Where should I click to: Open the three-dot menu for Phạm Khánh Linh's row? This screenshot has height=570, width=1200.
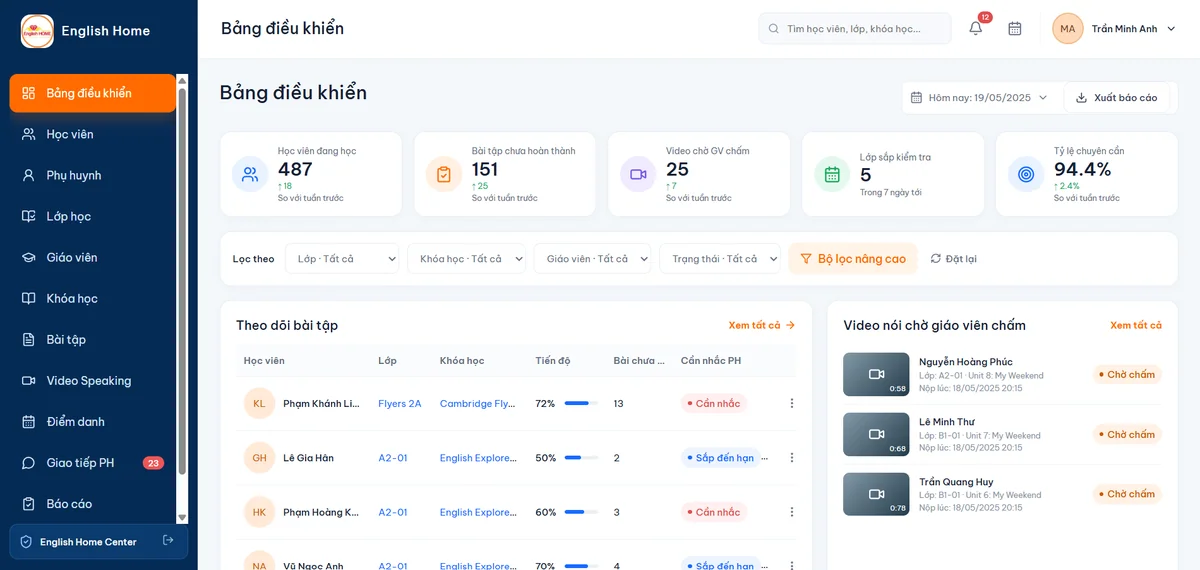(x=792, y=404)
